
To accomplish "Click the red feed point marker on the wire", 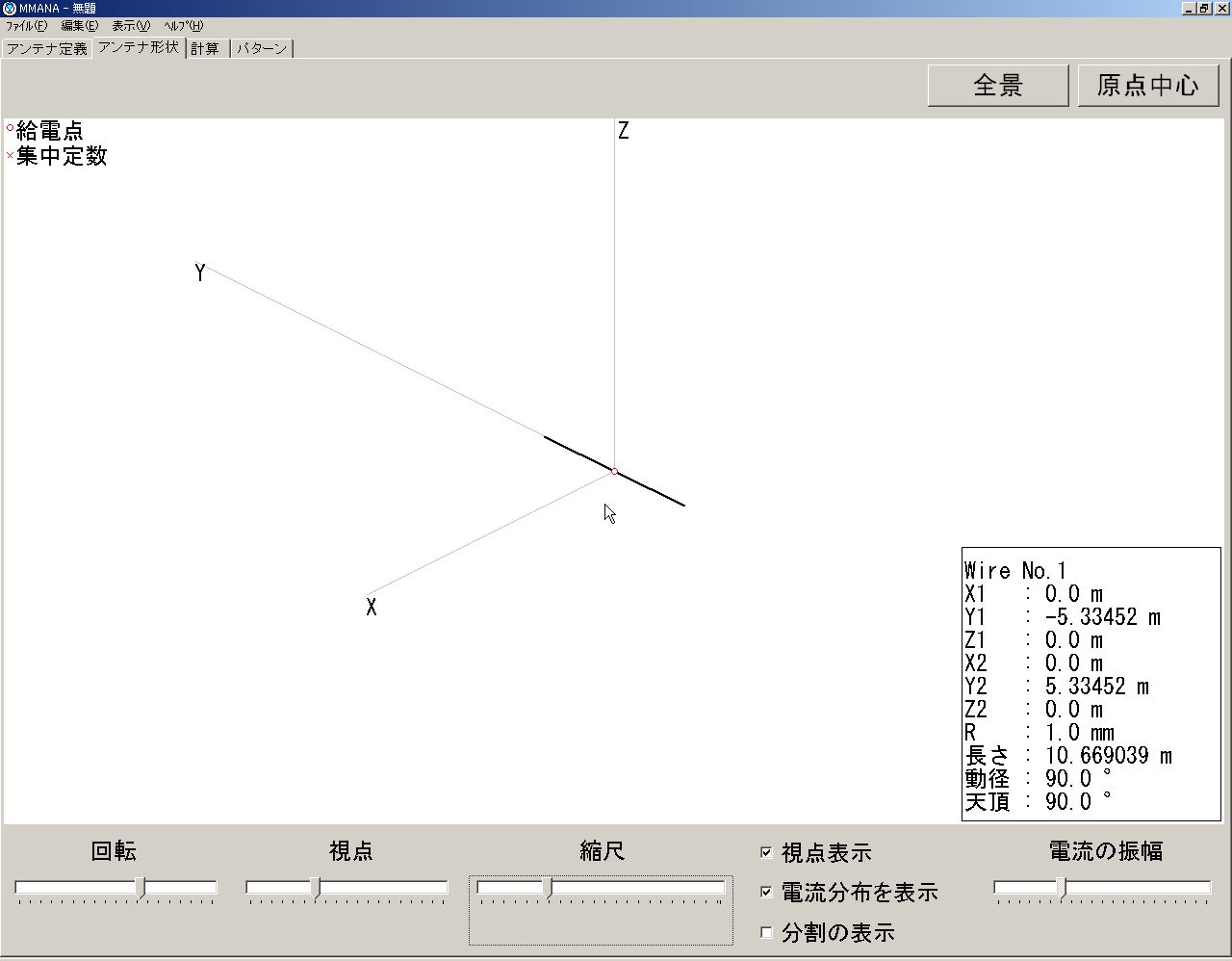I will point(614,471).
